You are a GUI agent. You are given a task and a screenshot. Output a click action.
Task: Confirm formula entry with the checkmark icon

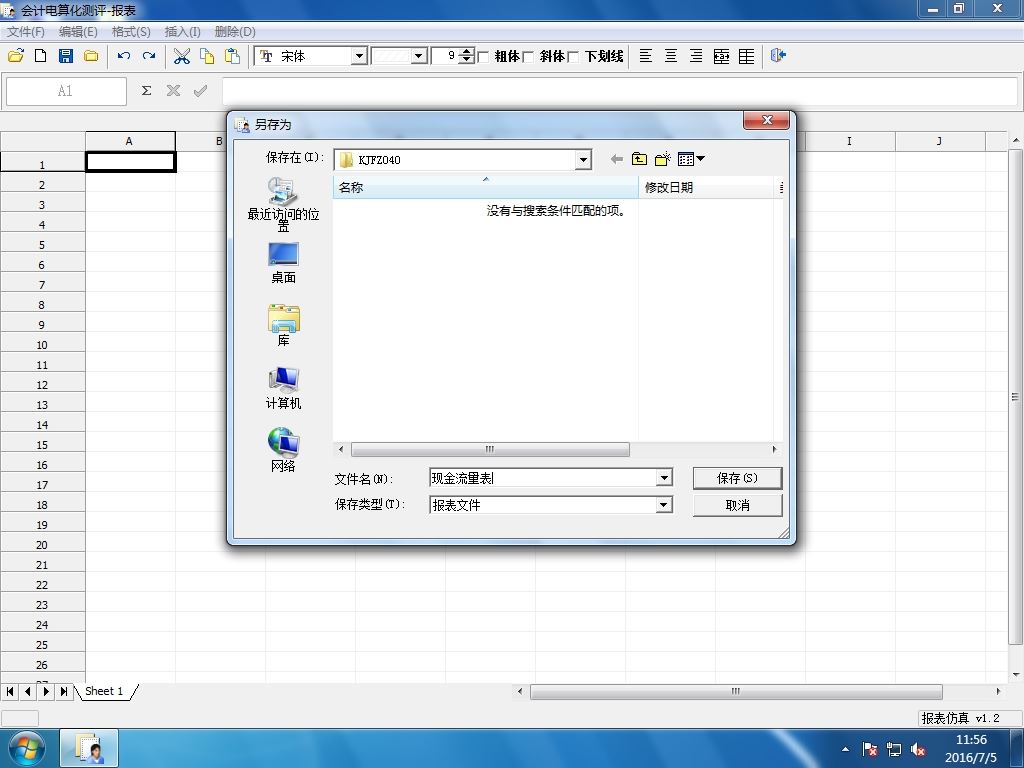[x=200, y=91]
